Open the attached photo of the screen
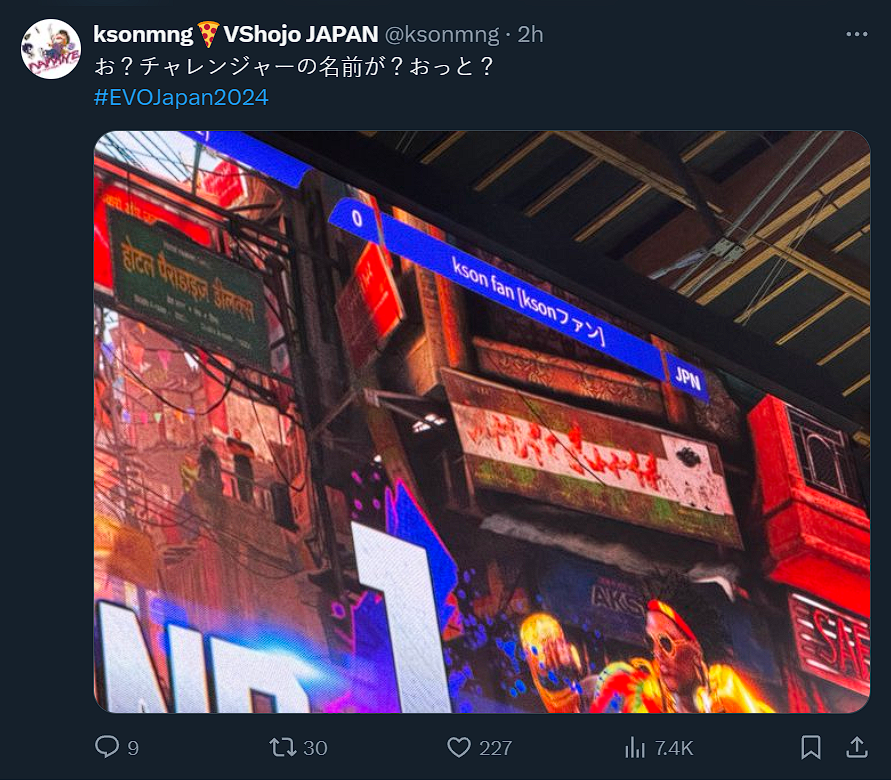 tap(482, 422)
